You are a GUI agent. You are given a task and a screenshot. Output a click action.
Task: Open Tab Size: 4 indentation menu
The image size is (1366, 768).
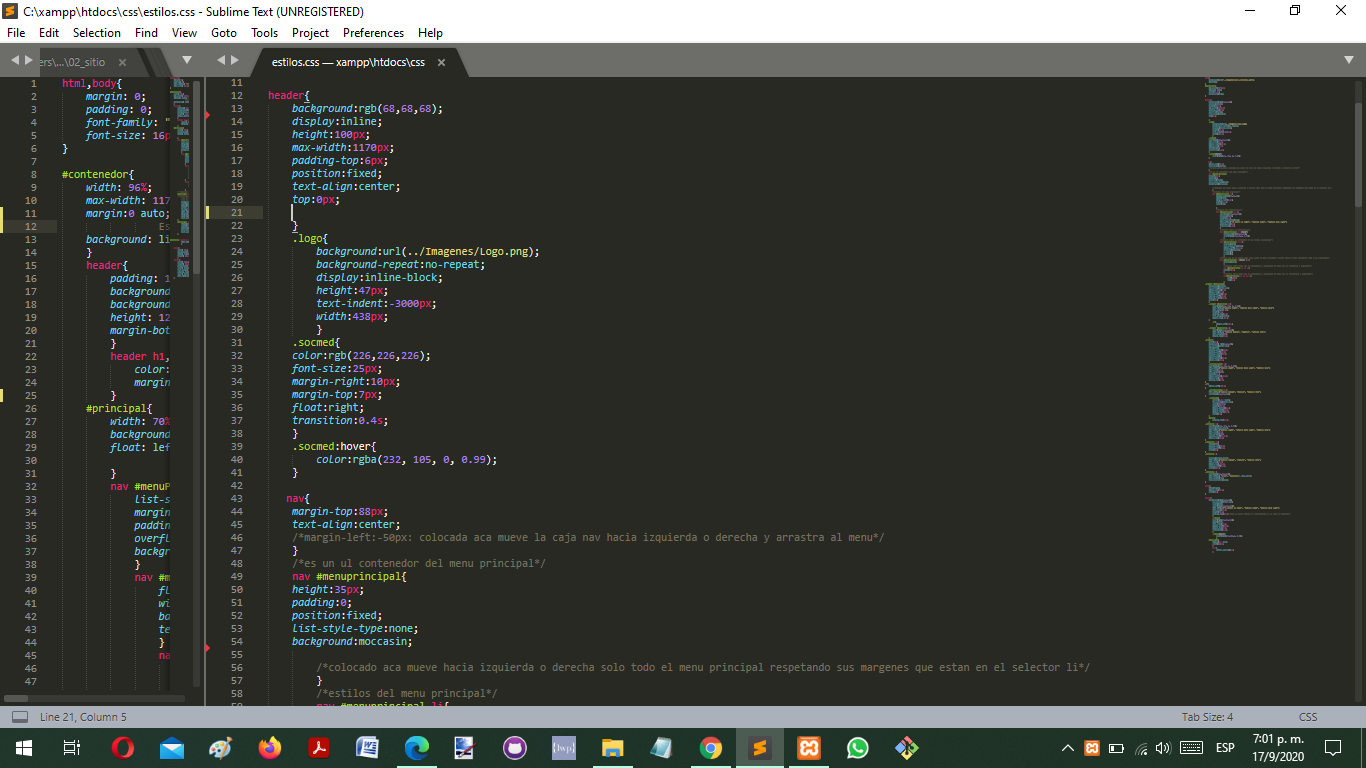1207,717
